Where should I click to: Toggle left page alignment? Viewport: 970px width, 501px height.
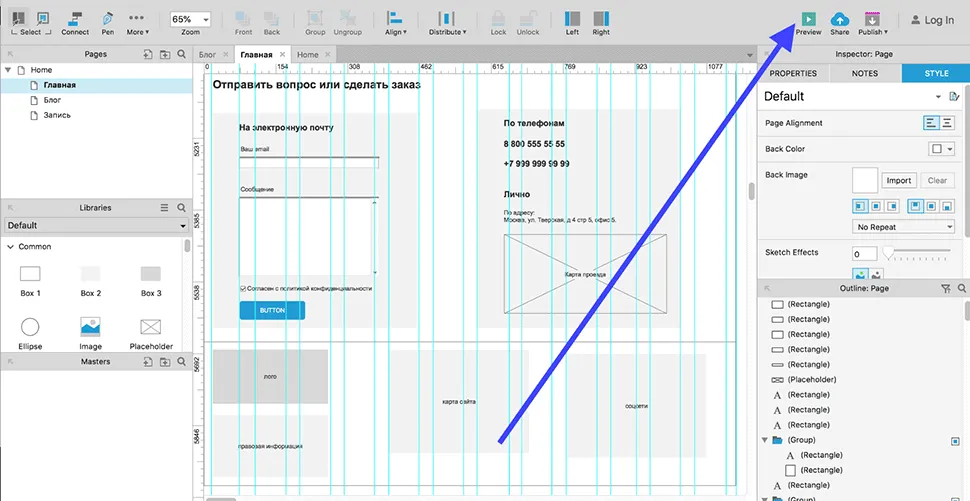930,123
